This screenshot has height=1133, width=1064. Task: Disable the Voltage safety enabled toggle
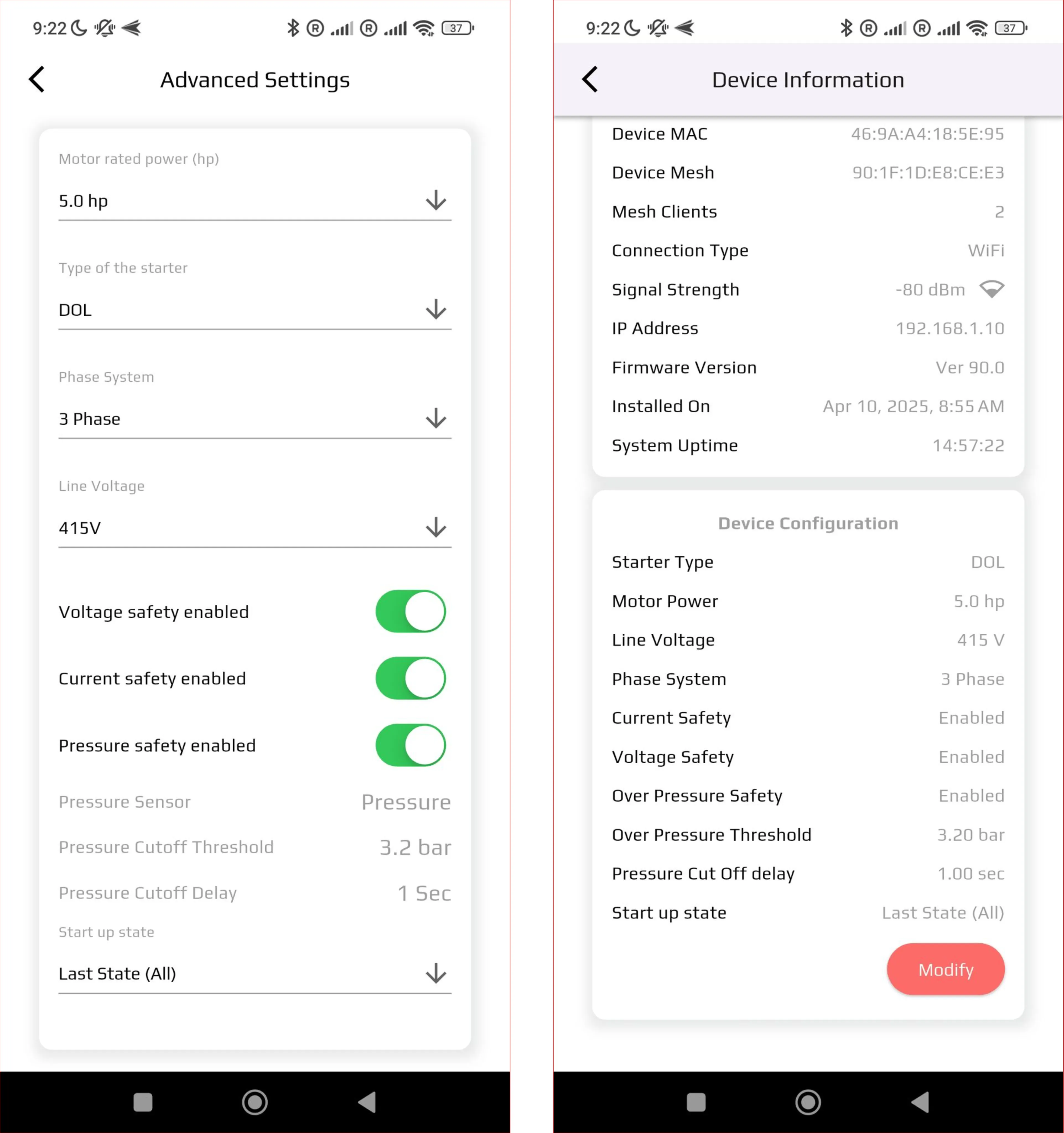pos(410,612)
